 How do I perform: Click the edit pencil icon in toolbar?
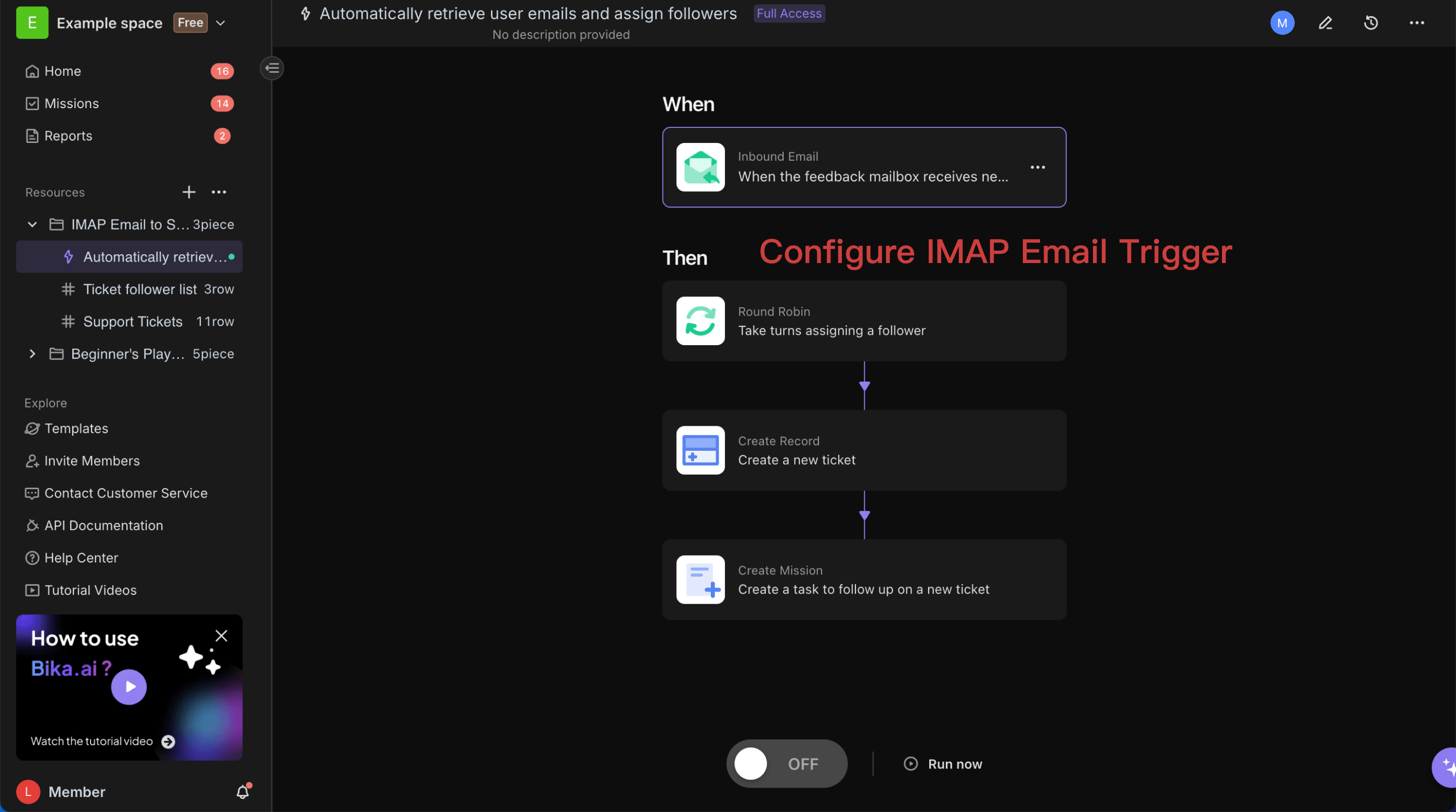tap(1325, 22)
